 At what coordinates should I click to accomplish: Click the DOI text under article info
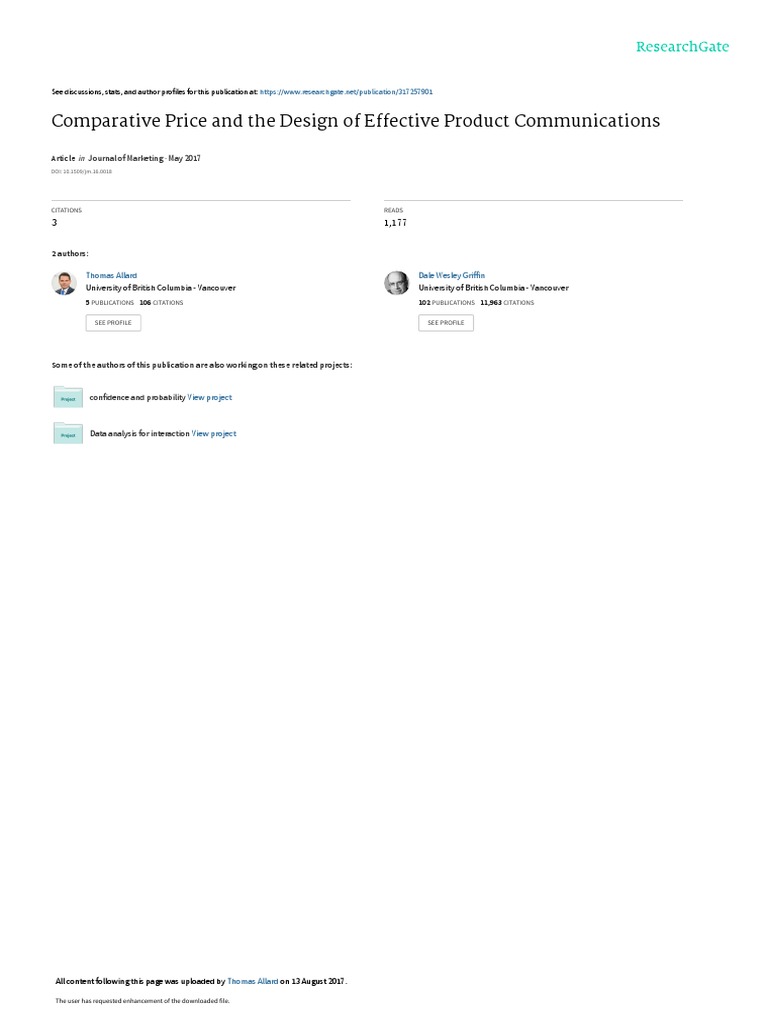[82, 171]
